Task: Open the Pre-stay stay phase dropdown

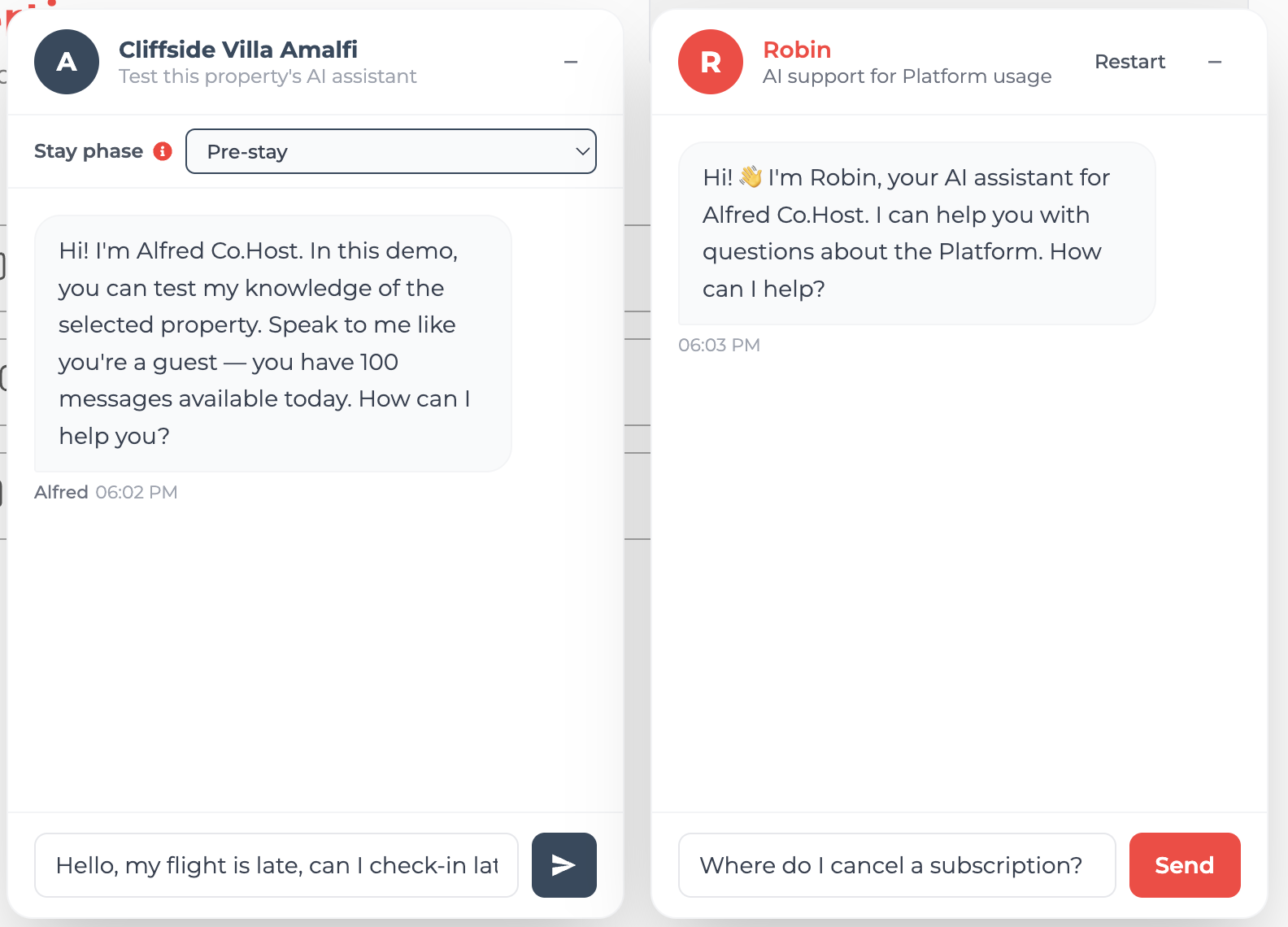Action: (391, 151)
